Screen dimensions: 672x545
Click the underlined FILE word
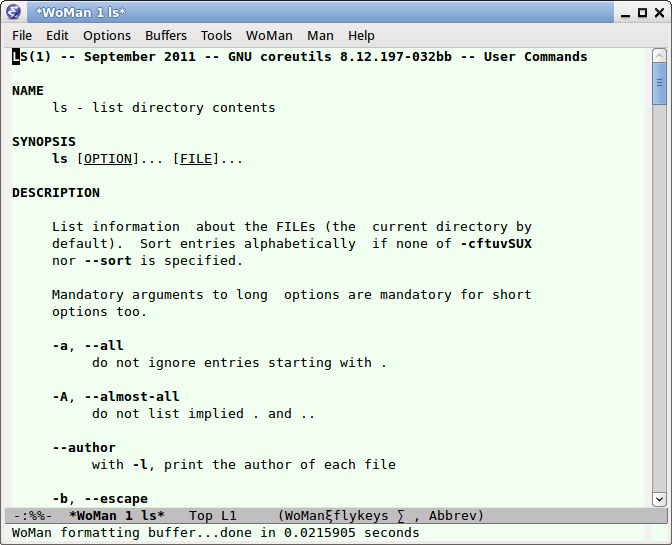click(196, 159)
